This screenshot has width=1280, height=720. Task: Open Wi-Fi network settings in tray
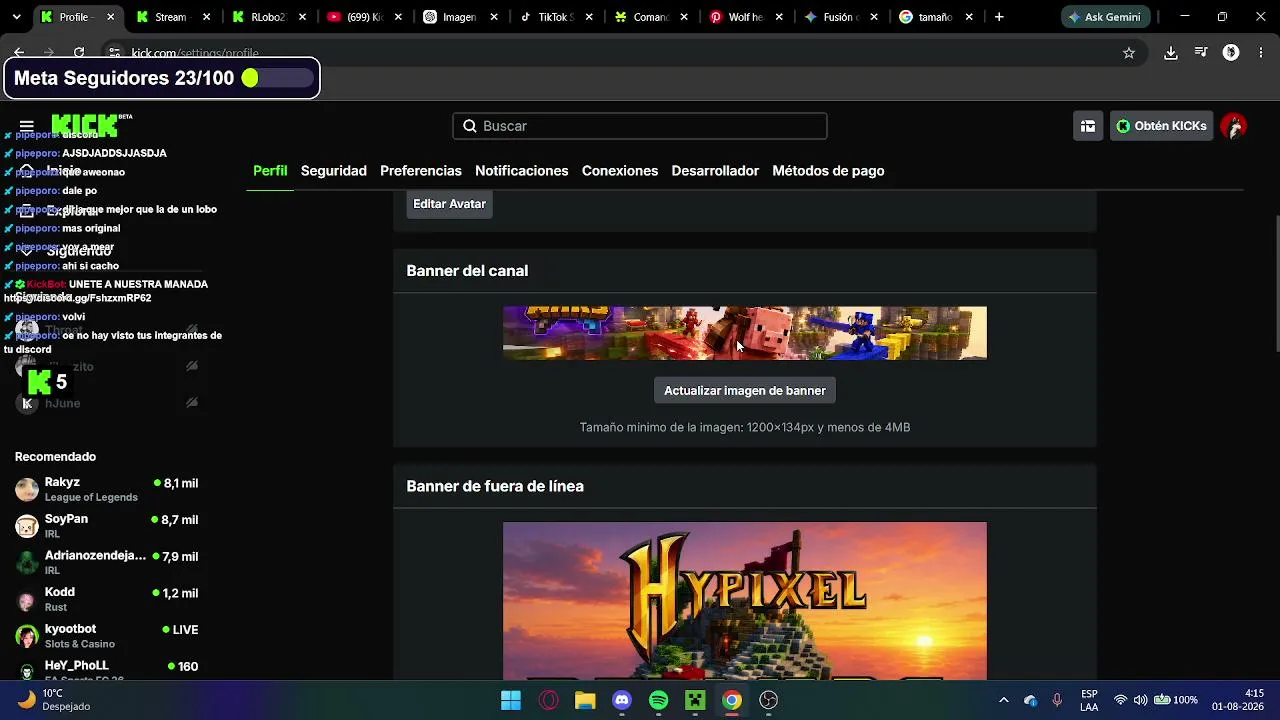[1120, 700]
